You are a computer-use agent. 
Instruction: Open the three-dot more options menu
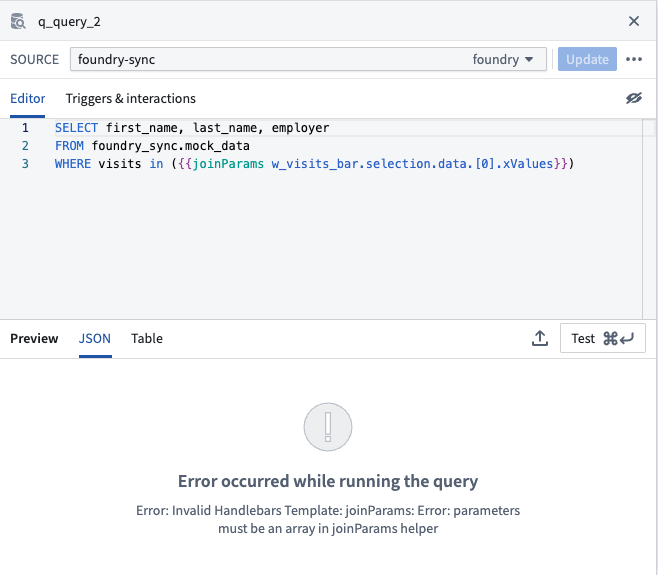[x=634, y=59]
